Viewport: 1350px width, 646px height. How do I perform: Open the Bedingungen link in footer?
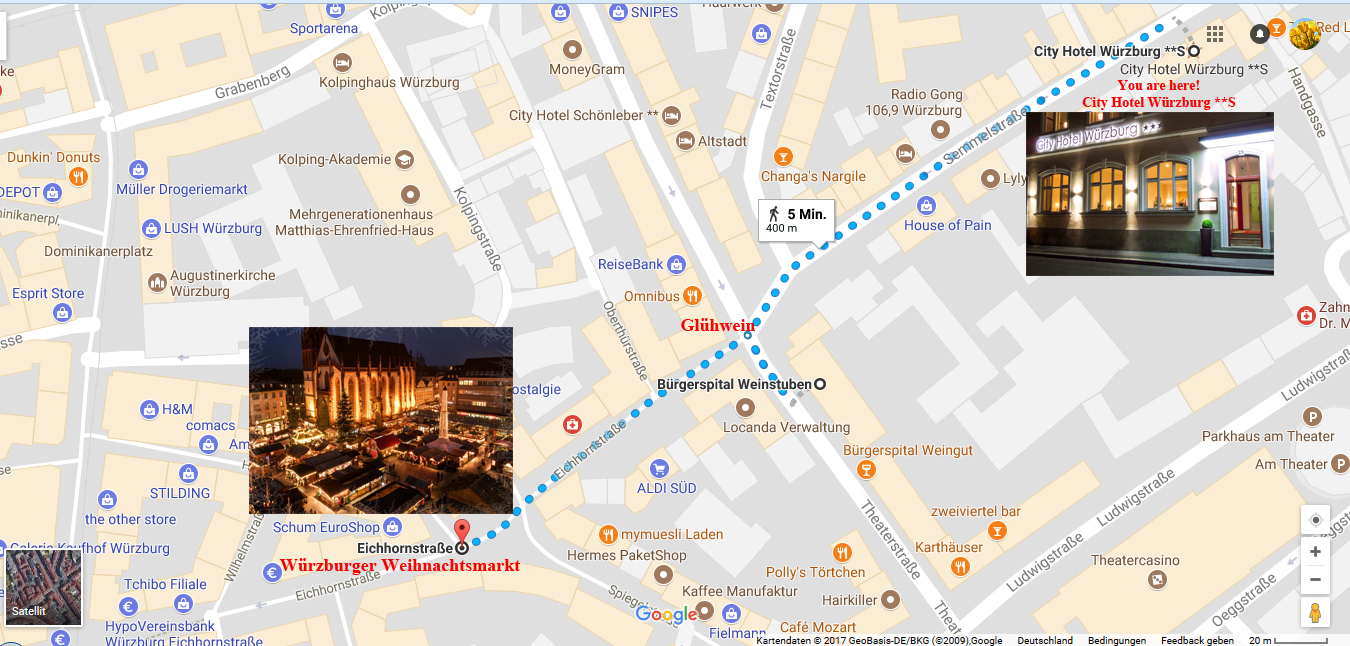[1117, 641]
